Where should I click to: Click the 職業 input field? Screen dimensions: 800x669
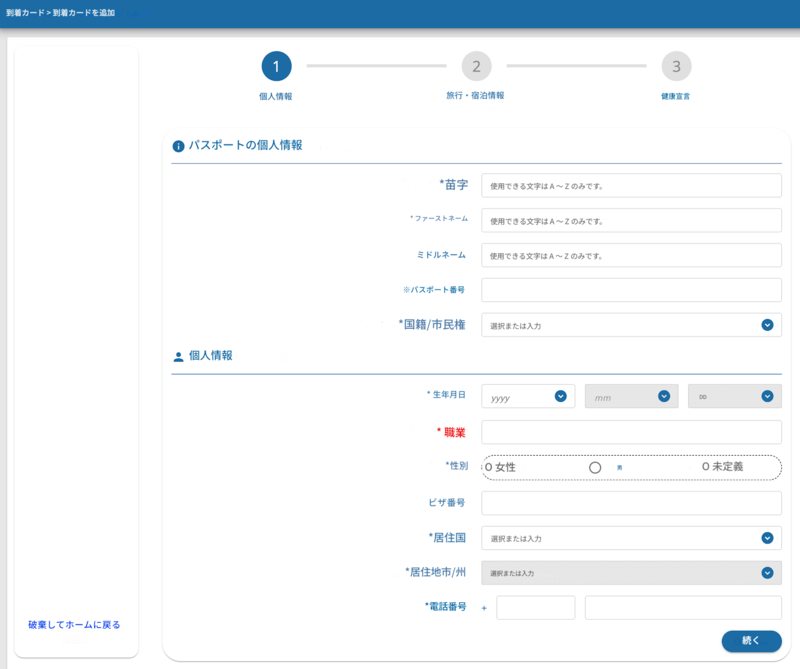click(631, 432)
